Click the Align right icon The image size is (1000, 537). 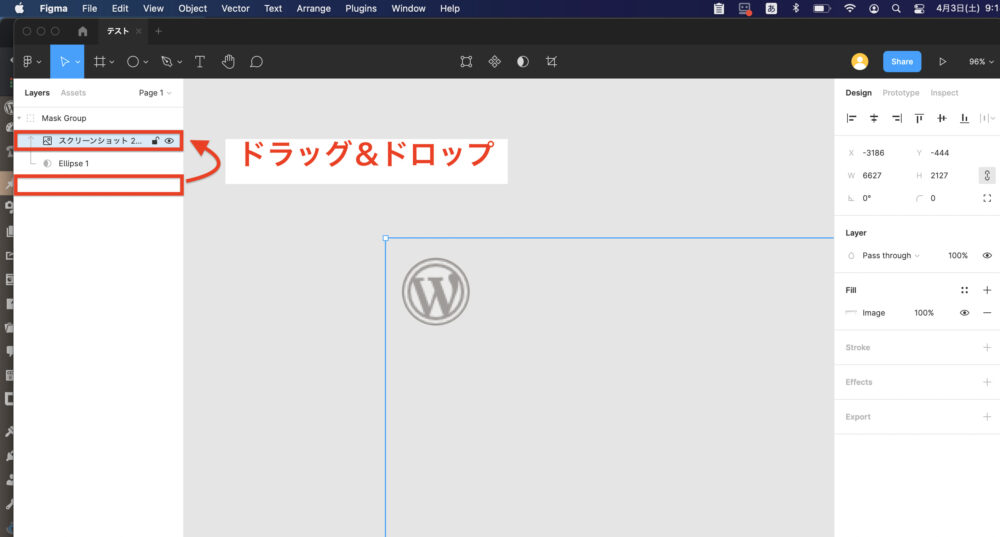coord(897,118)
